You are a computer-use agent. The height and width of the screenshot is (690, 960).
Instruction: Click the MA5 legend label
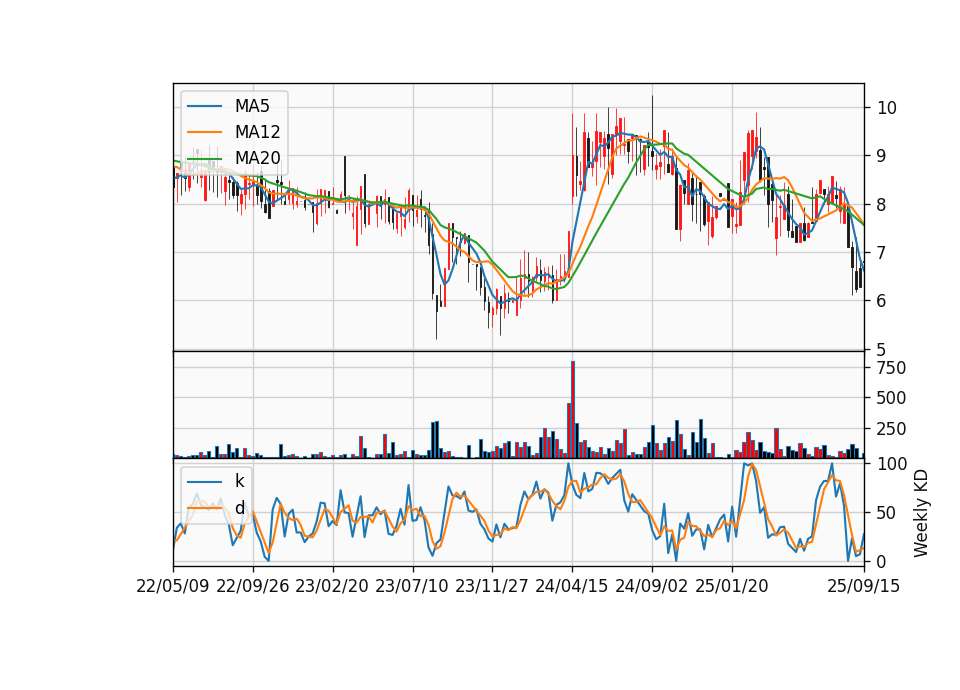tap(252, 106)
